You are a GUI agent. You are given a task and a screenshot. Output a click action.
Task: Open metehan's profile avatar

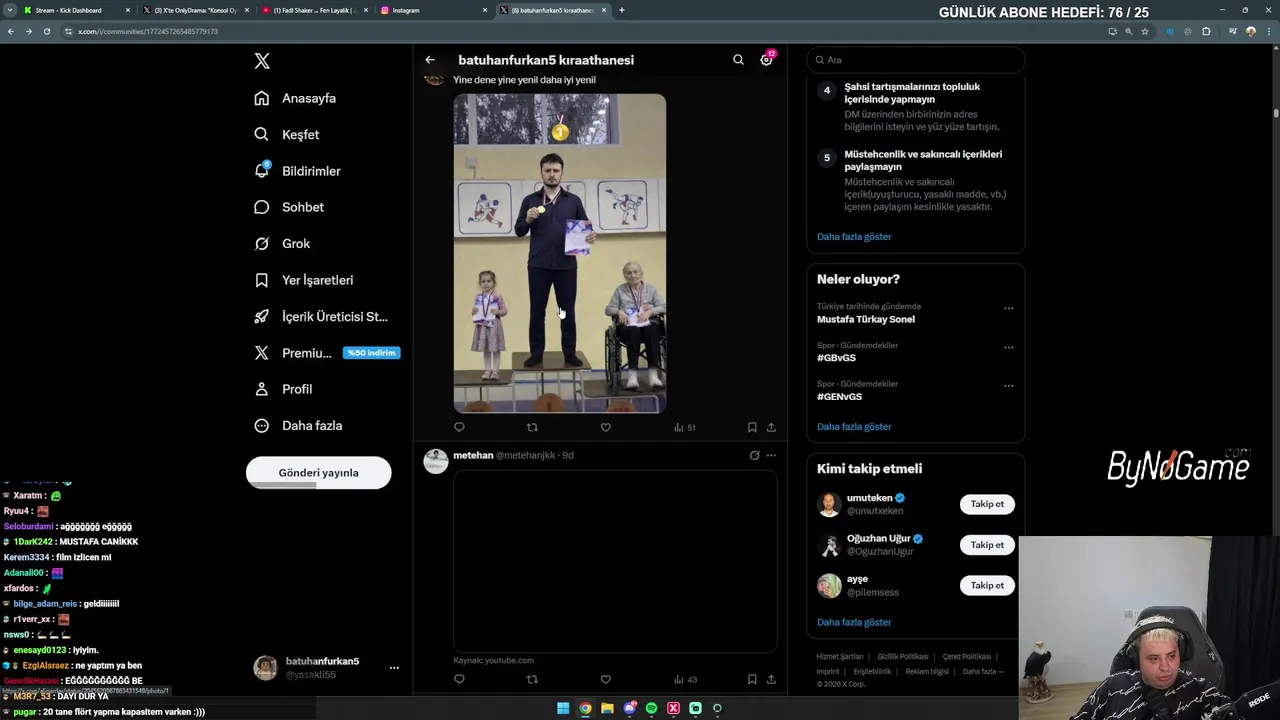pyautogui.click(x=436, y=461)
